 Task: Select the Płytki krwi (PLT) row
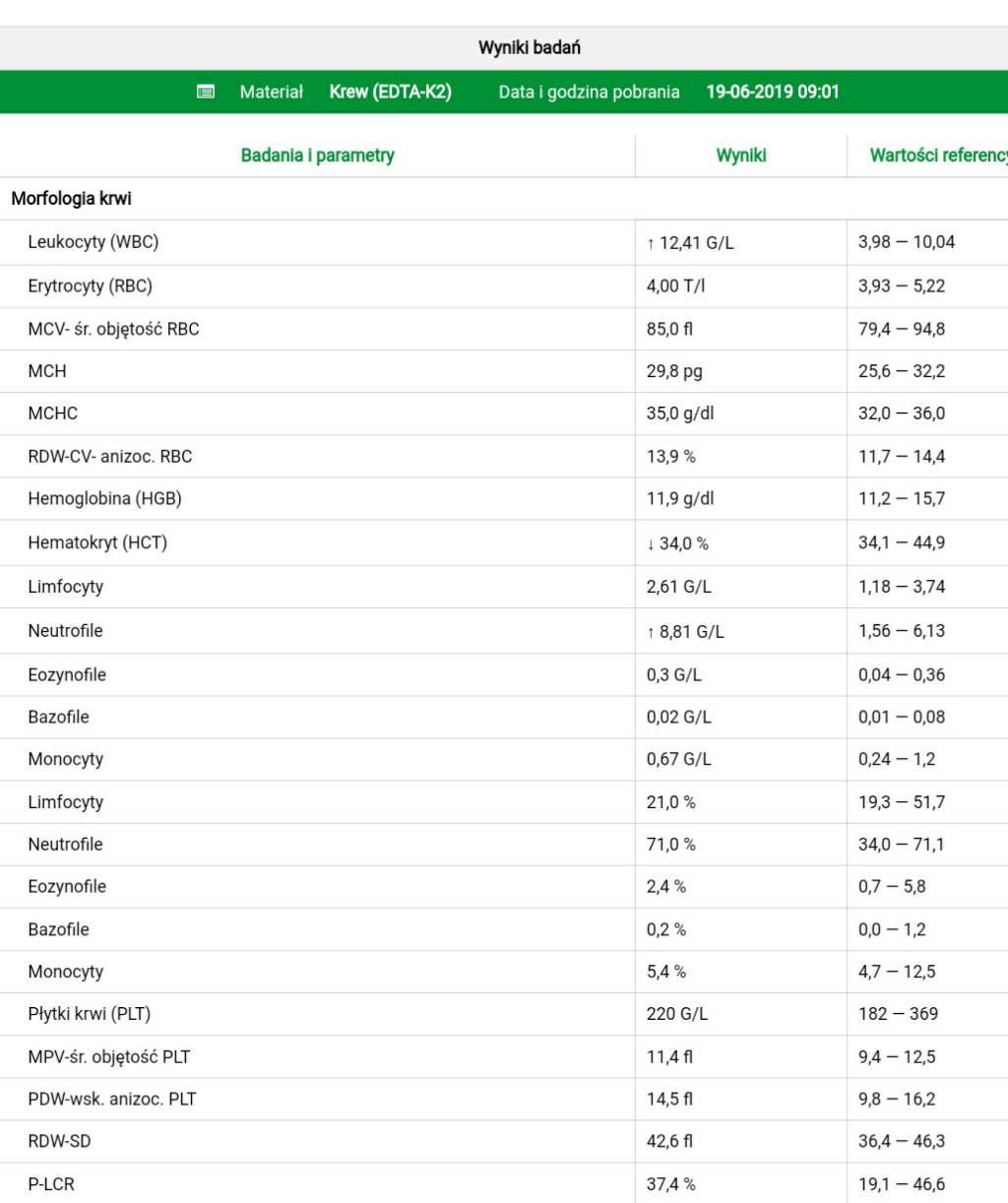click(89, 1014)
